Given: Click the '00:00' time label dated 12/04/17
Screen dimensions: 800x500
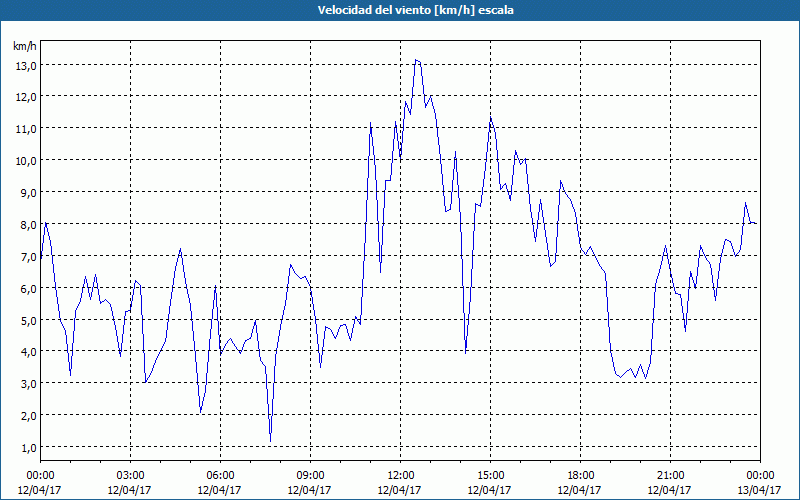Looking at the screenshot, I should (x=40, y=476).
